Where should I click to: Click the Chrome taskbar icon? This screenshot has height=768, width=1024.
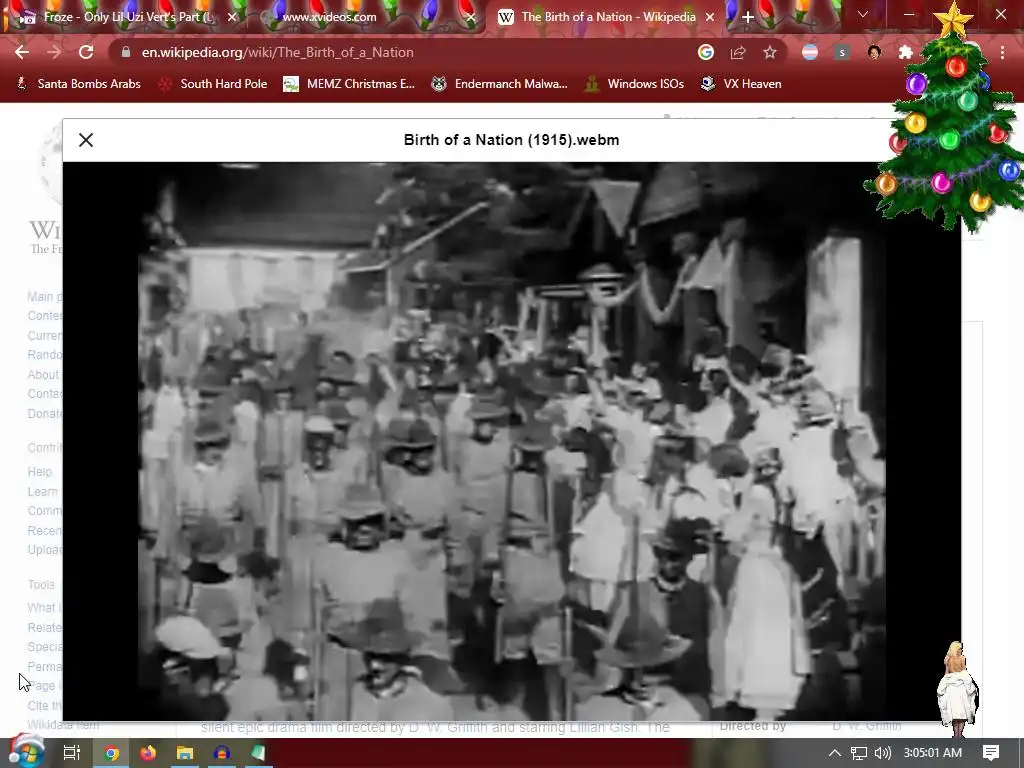coord(111,753)
